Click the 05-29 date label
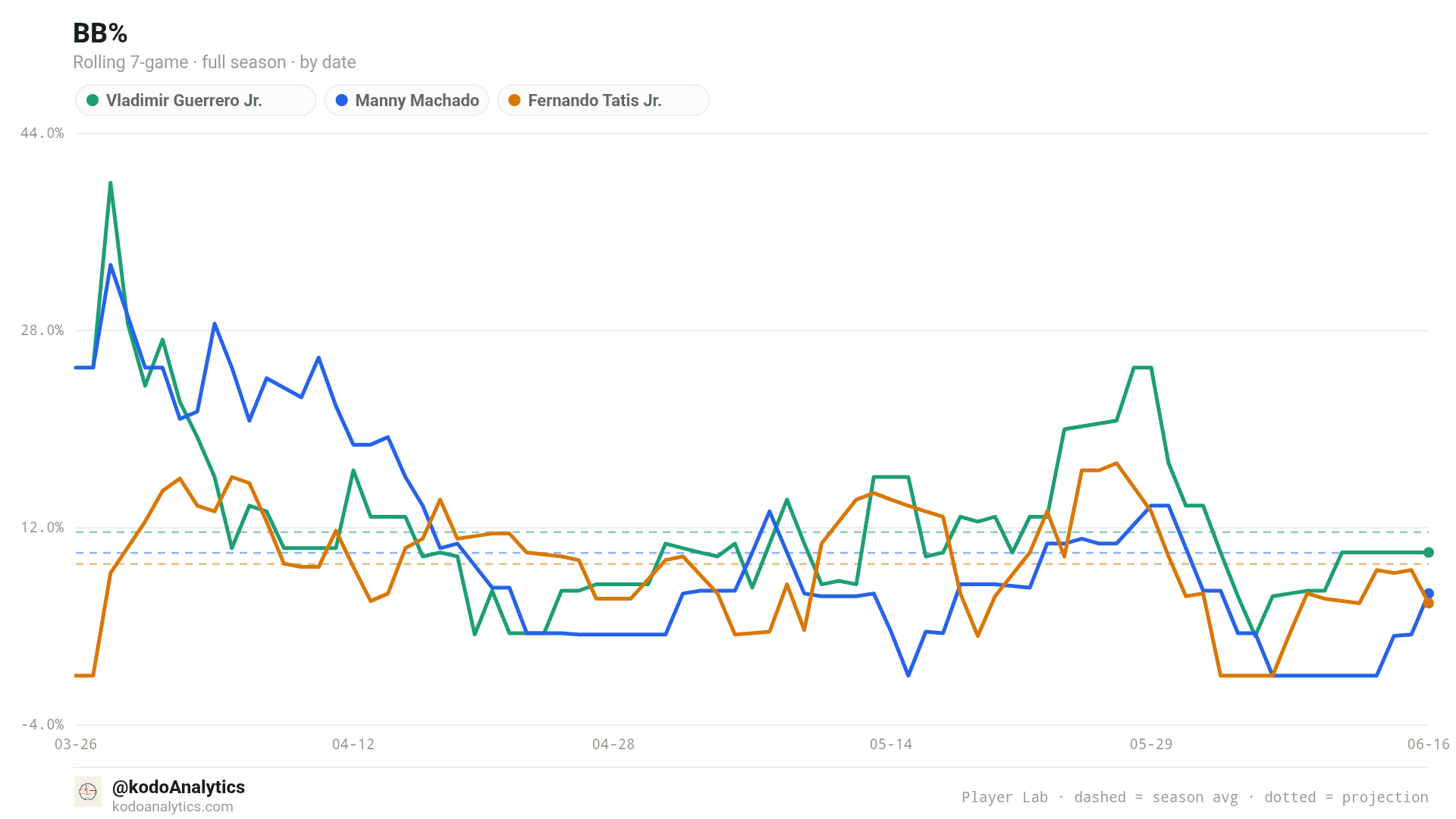This screenshot has height=819, width=1456. [1151, 745]
